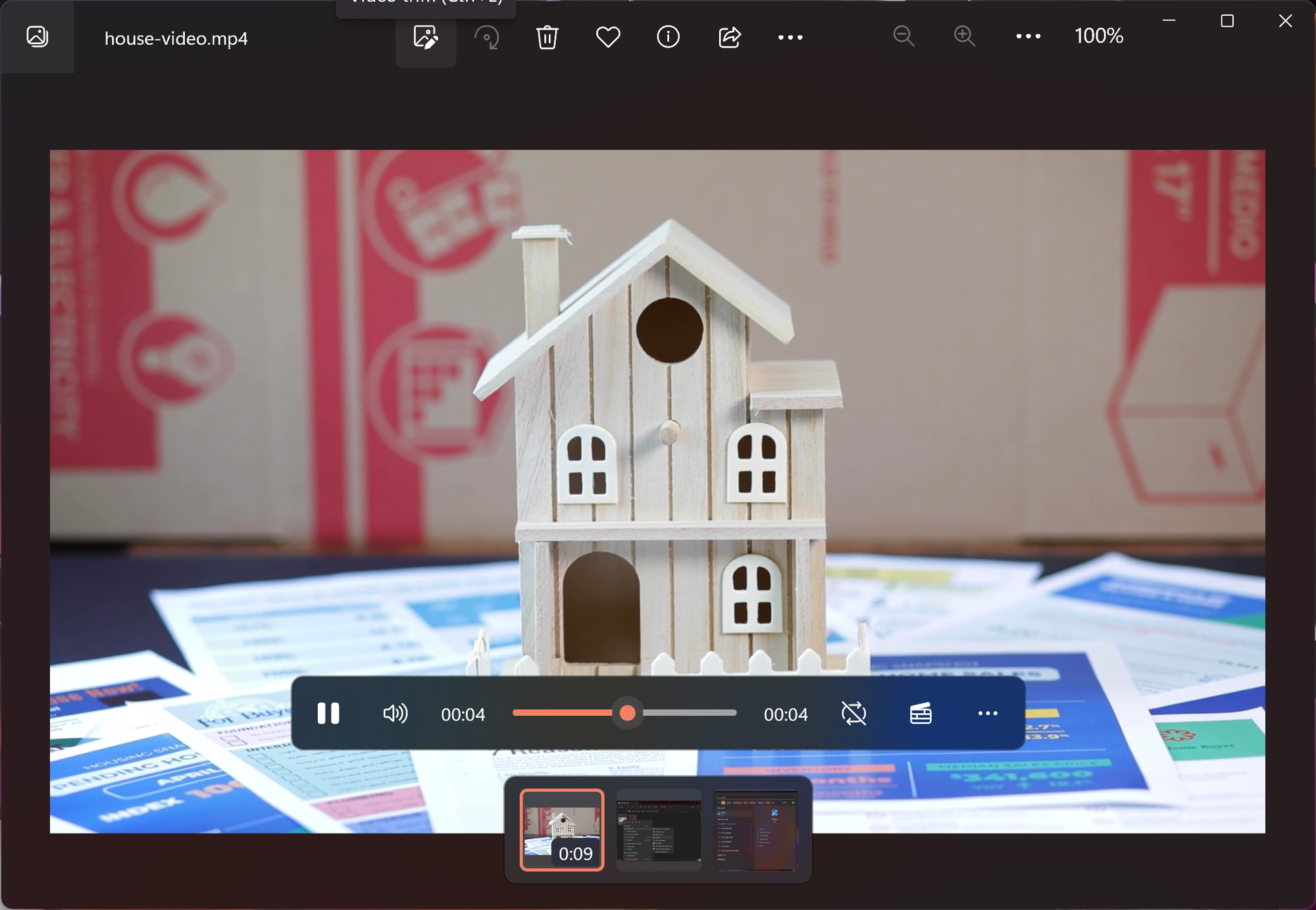Zoom out with the magnifier minus icon
This screenshot has height=910, width=1316.
[904, 36]
